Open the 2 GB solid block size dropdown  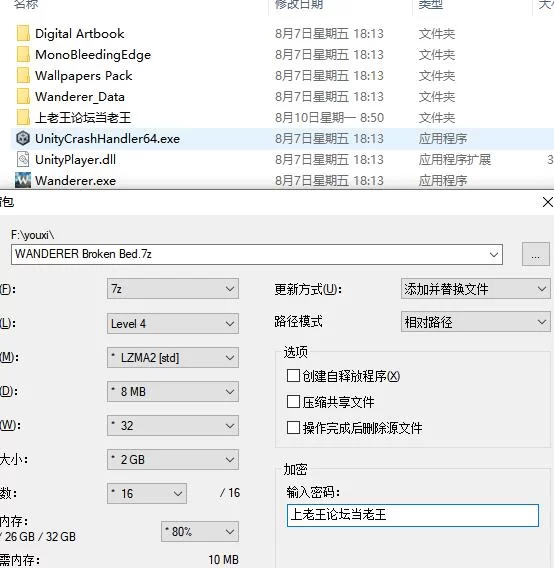point(173,460)
